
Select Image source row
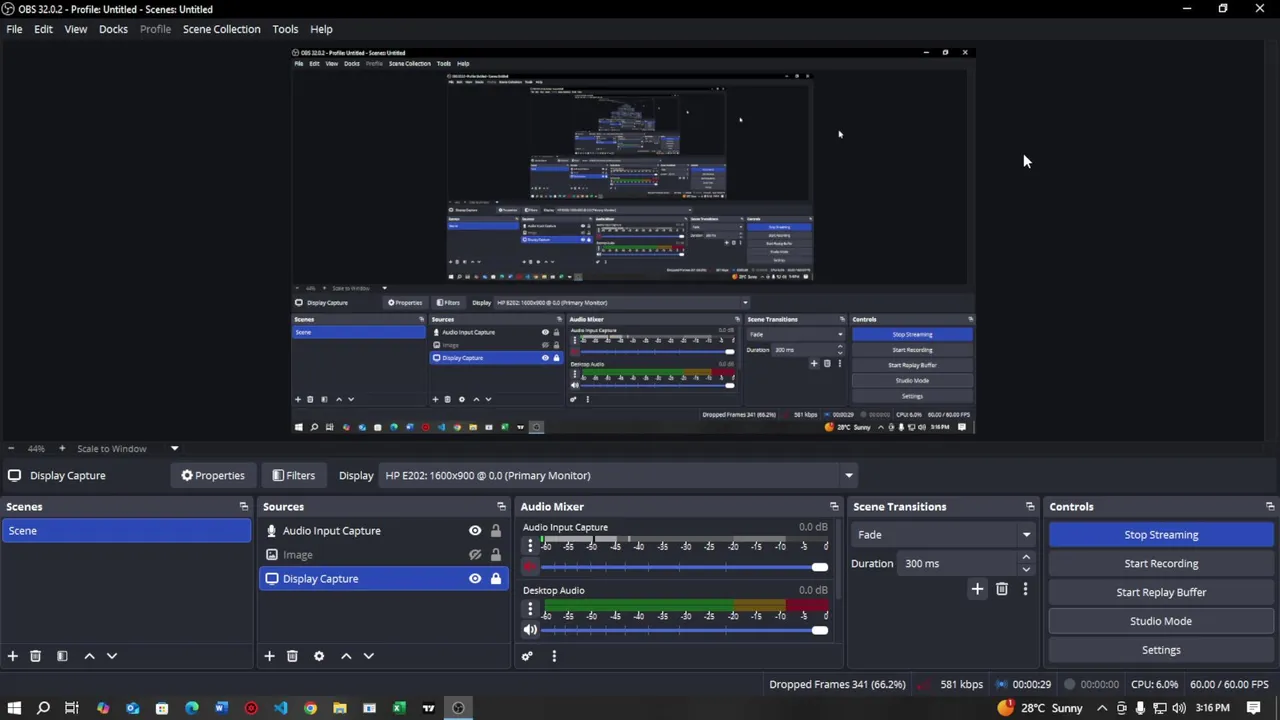click(384, 555)
